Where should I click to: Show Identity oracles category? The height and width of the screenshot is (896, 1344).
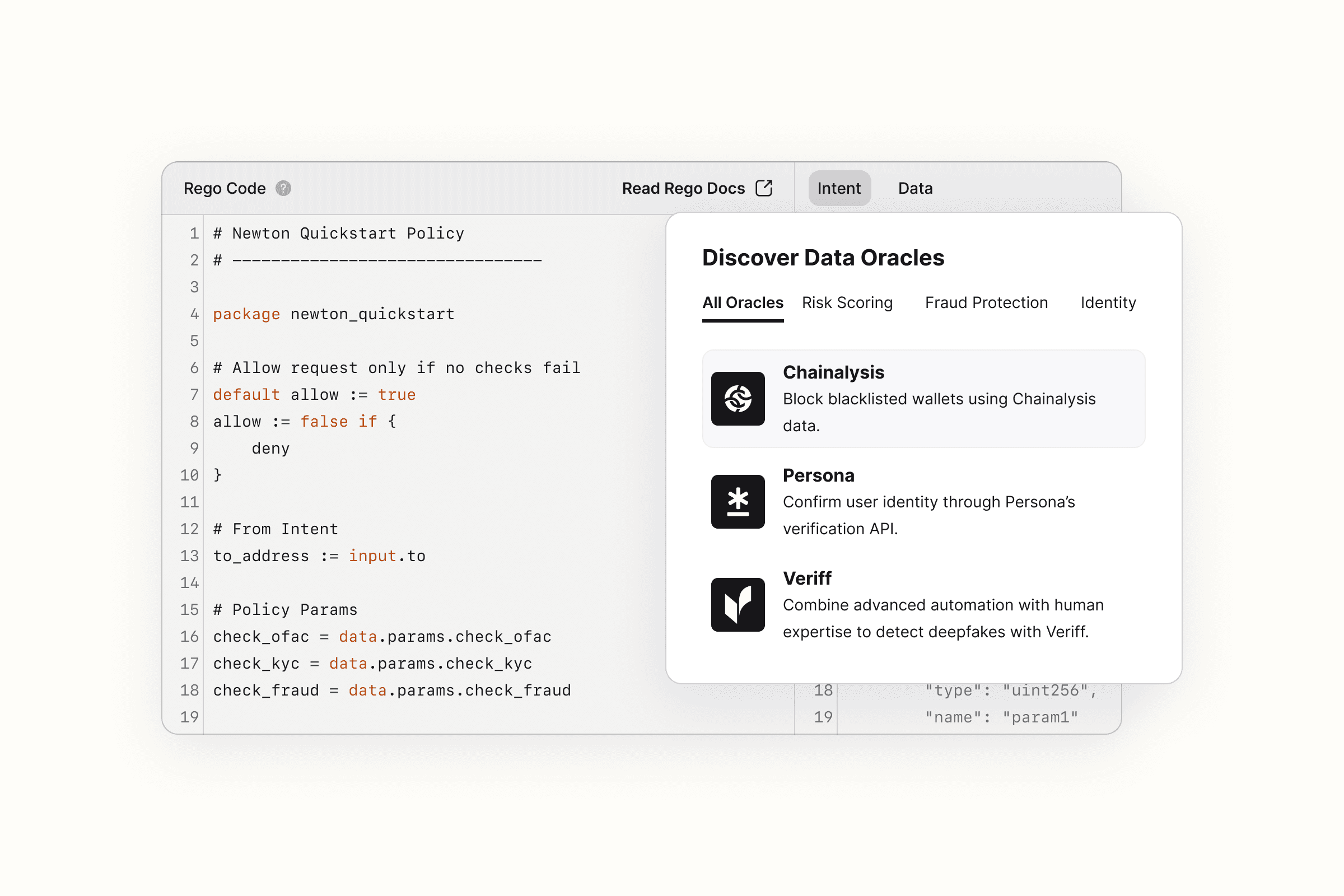coord(1108,302)
